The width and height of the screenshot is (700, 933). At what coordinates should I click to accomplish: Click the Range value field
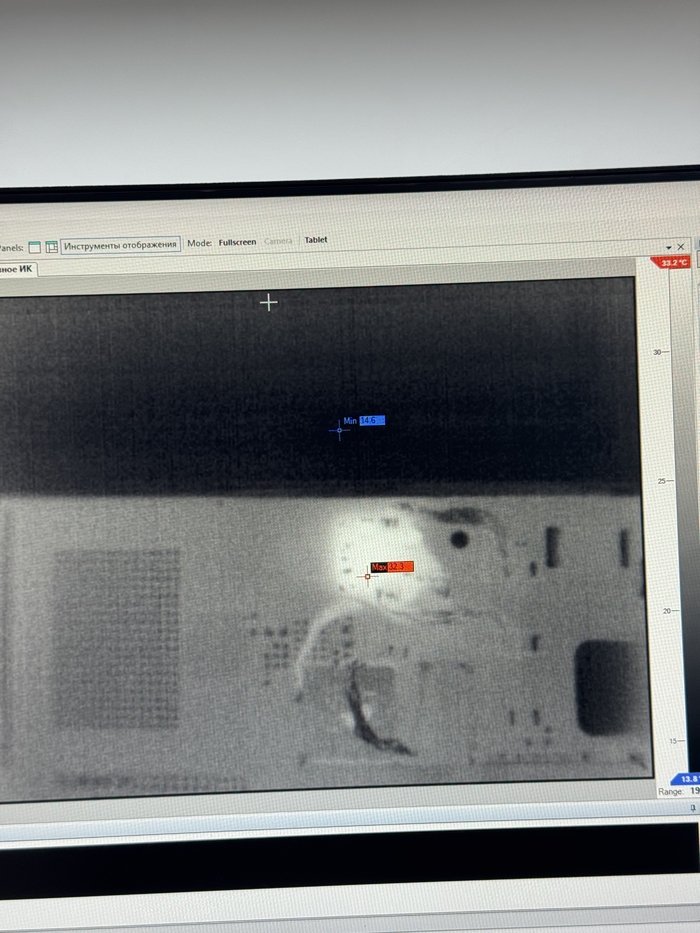tap(693, 791)
